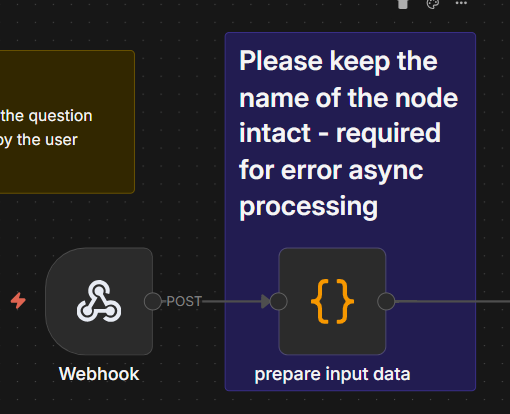Click the connection arrowhead entering code node
The image size is (510, 414).
(x=265, y=301)
